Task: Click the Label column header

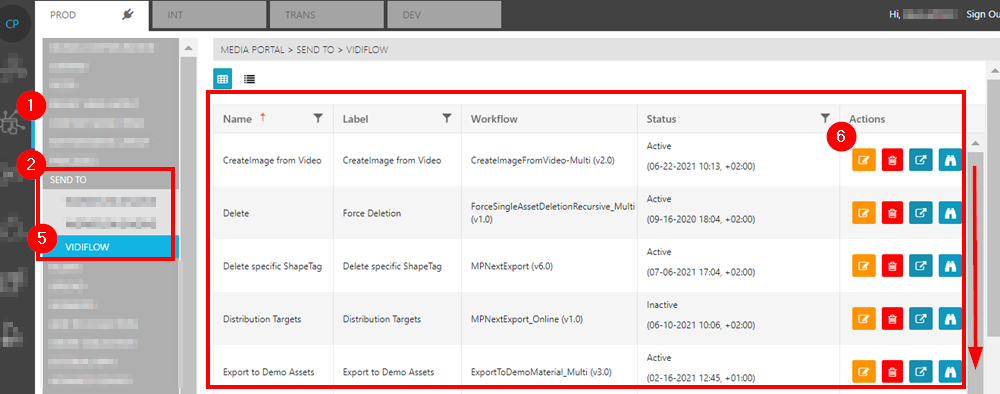Action: [x=355, y=119]
